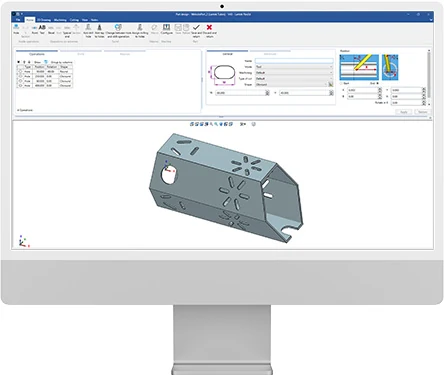This screenshot has height=375, width=444.
Task: Click the Type column header
Action: pyautogui.click(x=28, y=67)
